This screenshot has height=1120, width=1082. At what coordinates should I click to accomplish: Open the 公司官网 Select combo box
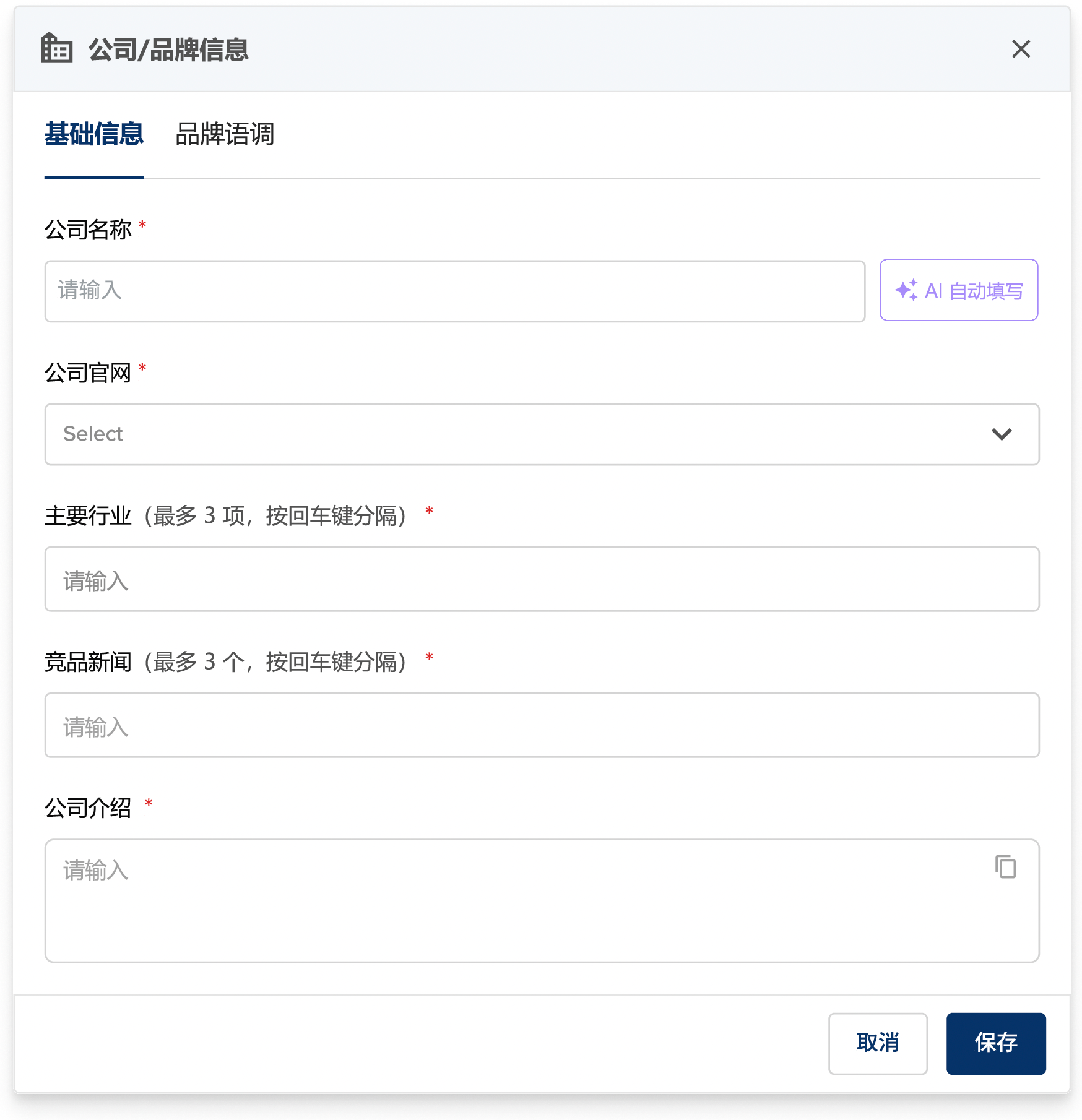[542, 434]
